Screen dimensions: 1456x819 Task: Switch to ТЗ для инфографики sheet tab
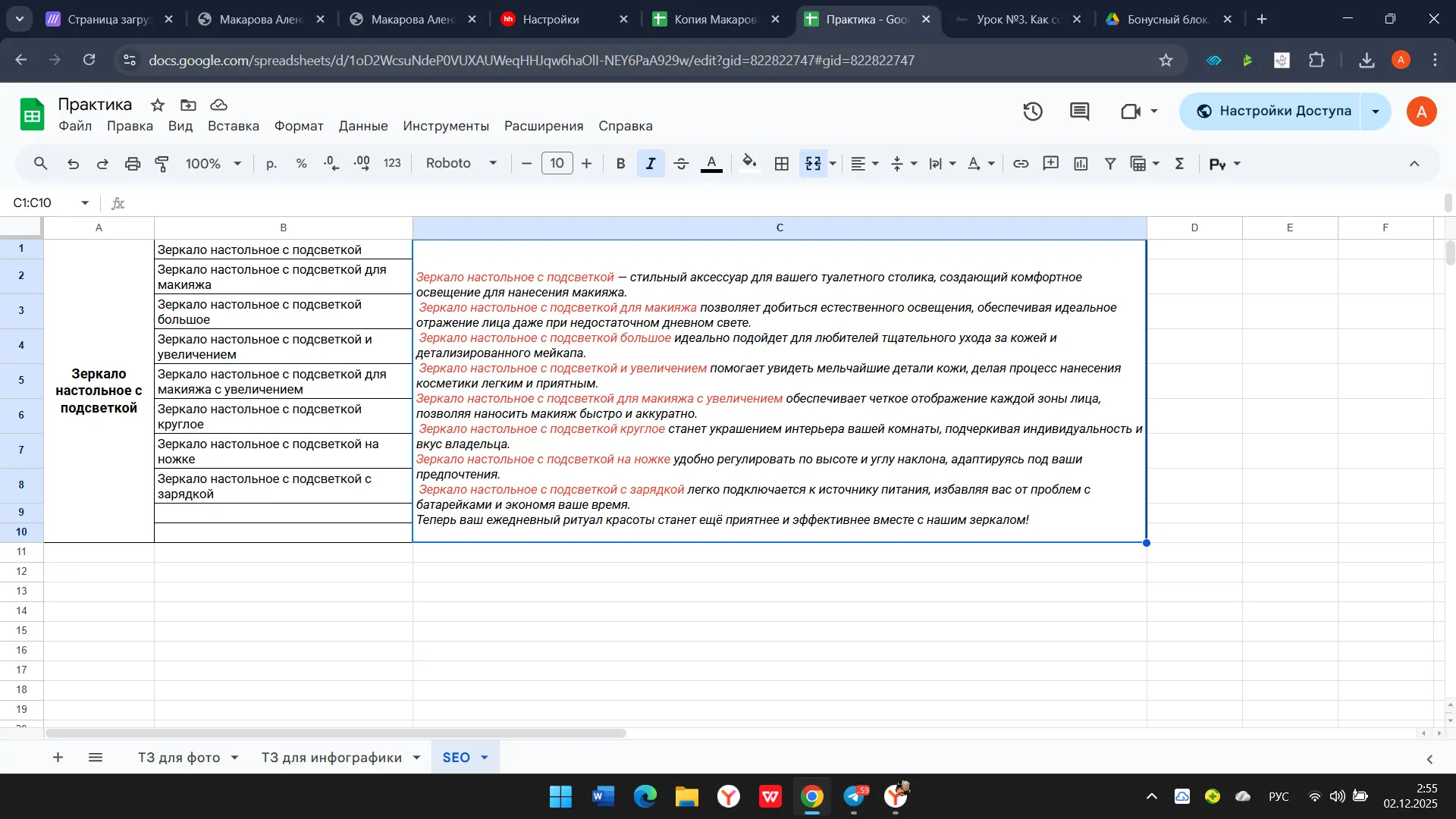point(331,758)
